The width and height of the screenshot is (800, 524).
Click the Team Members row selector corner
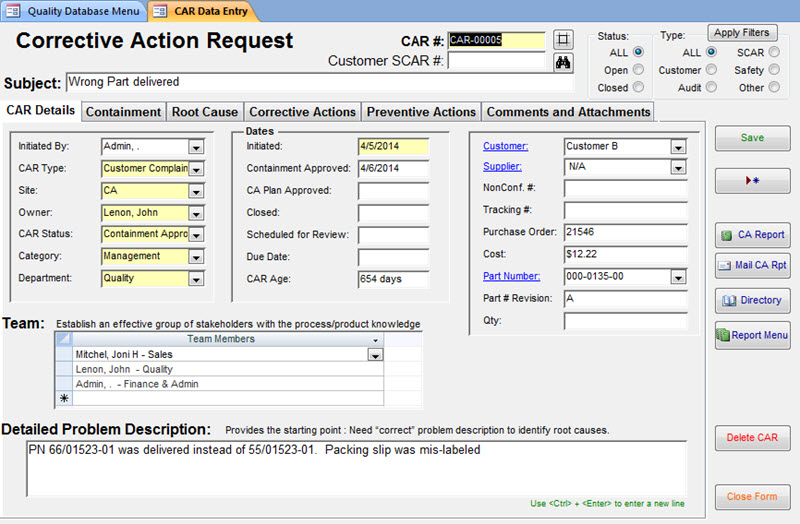tap(64, 339)
